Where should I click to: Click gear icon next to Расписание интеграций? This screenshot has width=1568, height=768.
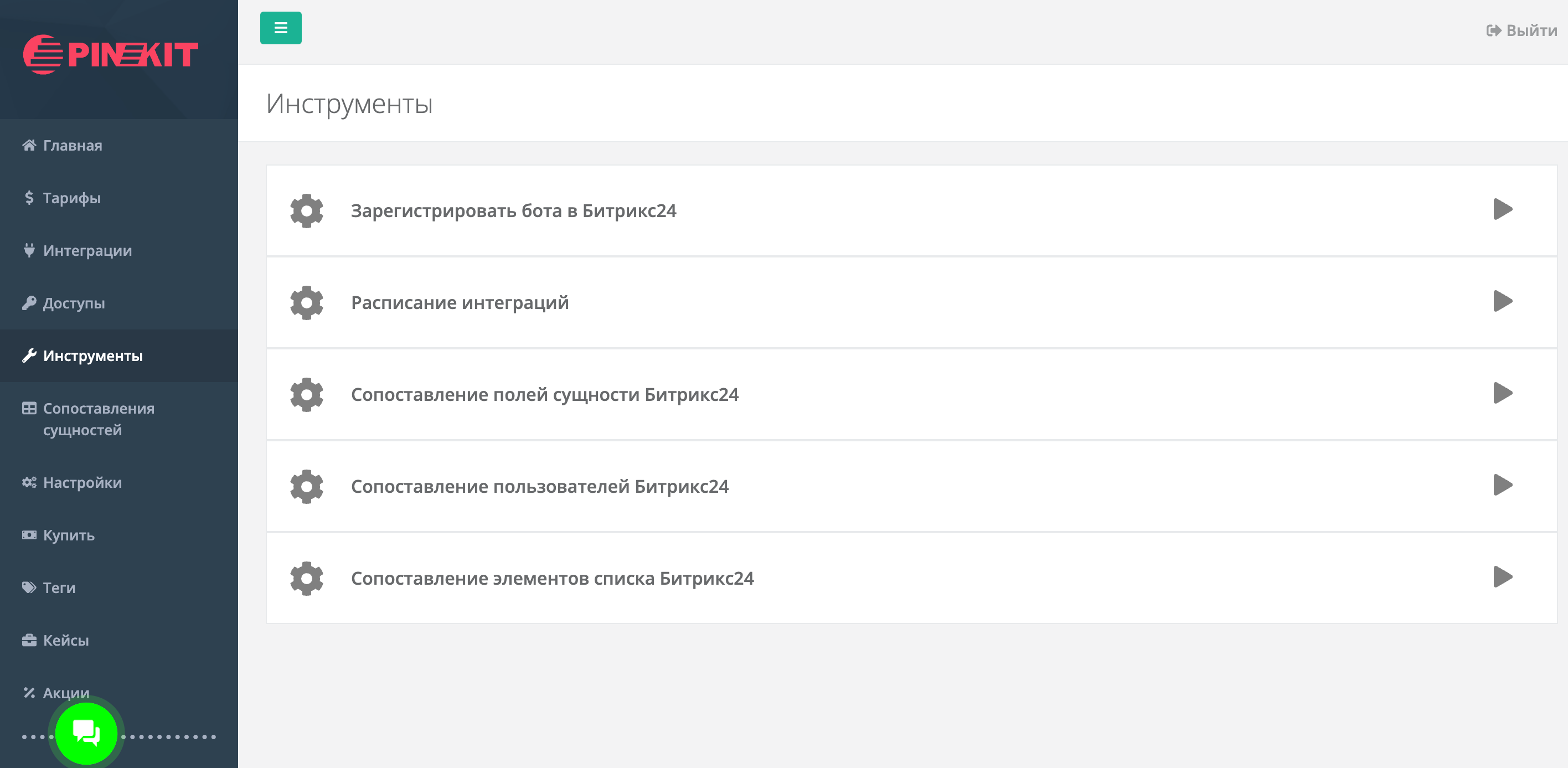(x=307, y=302)
